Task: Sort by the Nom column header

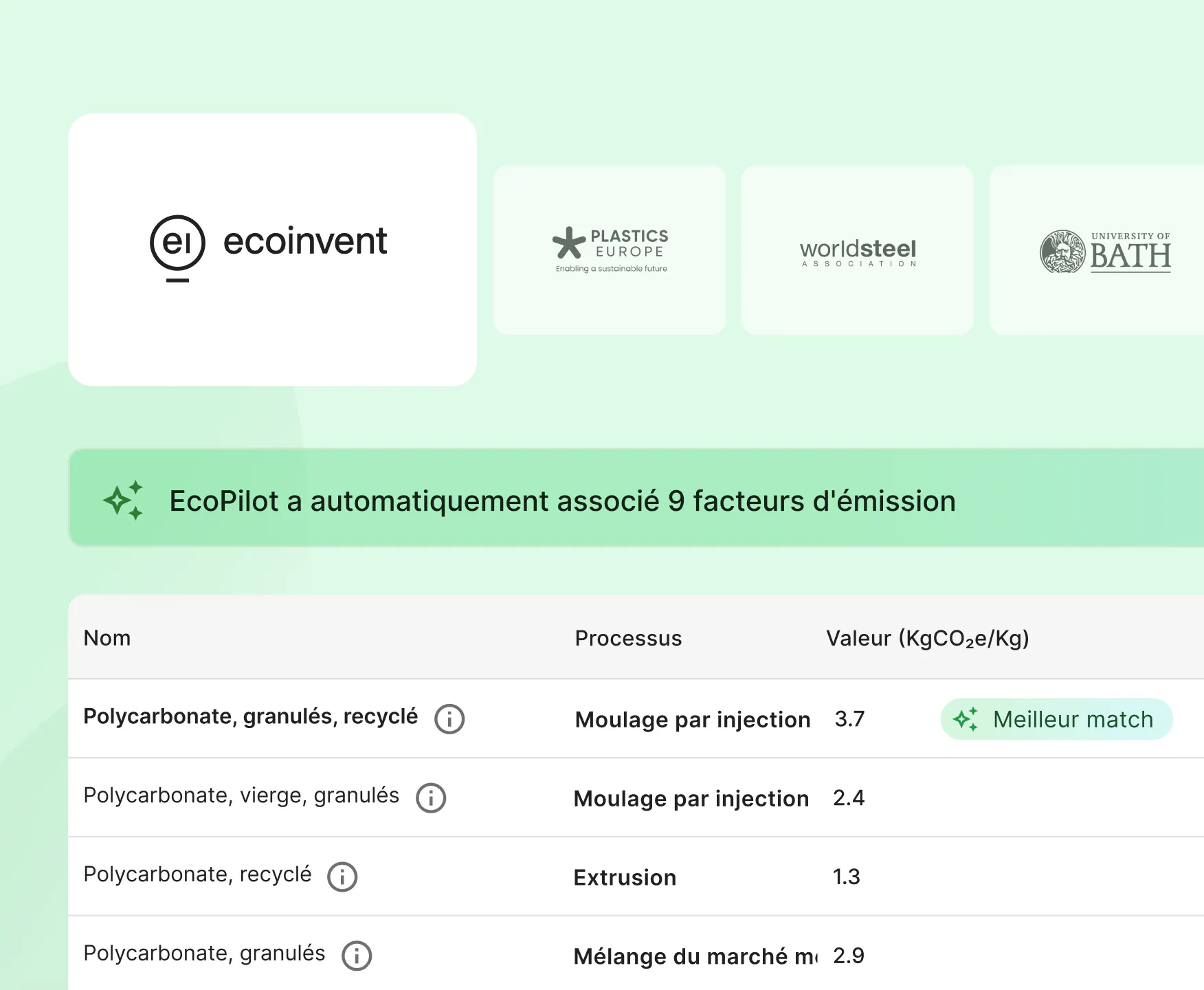Action: pyautogui.click(x=107, y=638)
